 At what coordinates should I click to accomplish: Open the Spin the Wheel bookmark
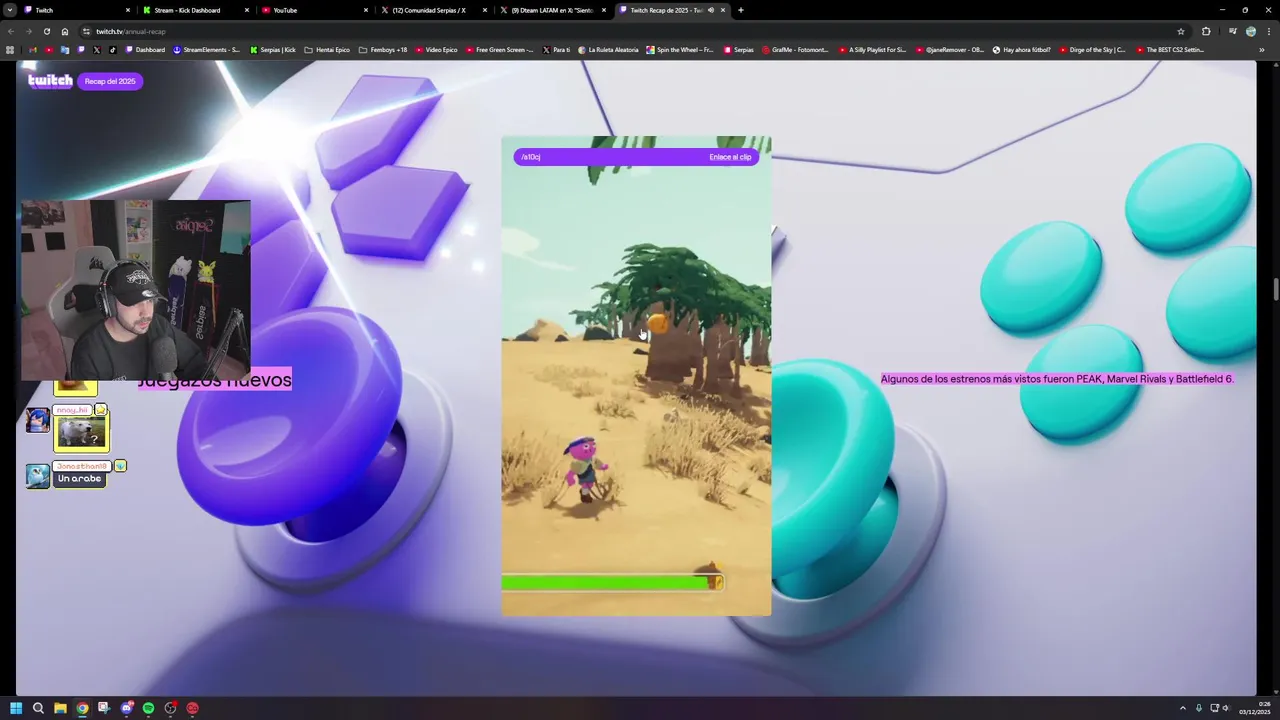680,50
